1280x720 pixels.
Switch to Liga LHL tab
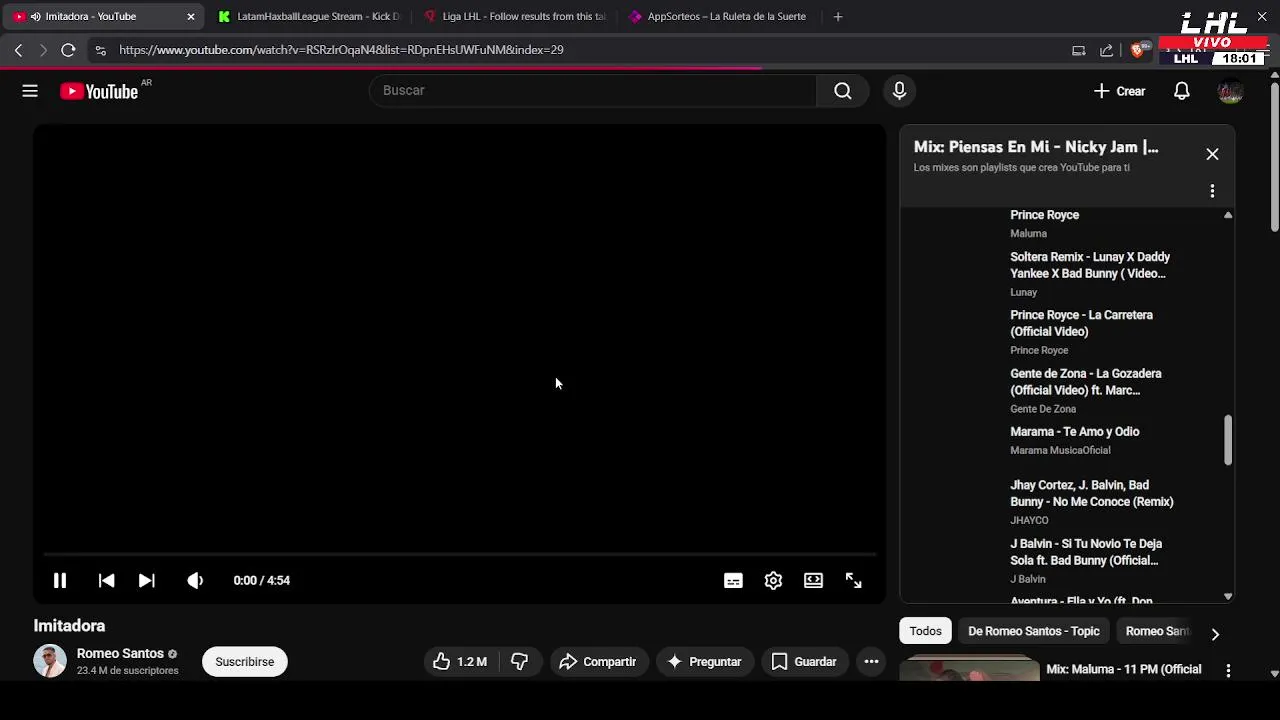[x=514, y=16]
